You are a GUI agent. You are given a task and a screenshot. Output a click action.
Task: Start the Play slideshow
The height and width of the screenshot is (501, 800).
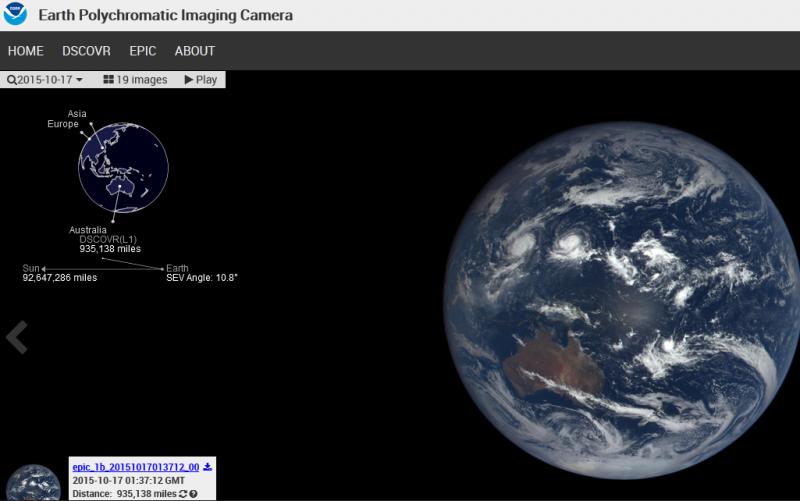pos(201,80)
